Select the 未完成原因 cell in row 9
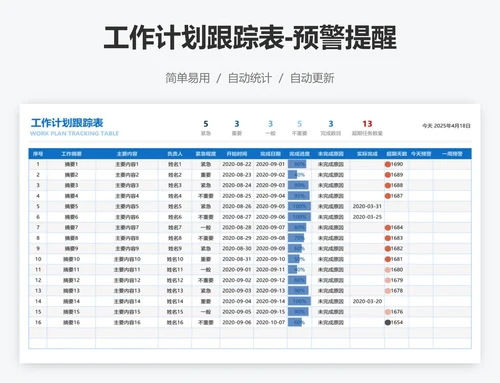 pyautogui.click(x=331, y=249)
